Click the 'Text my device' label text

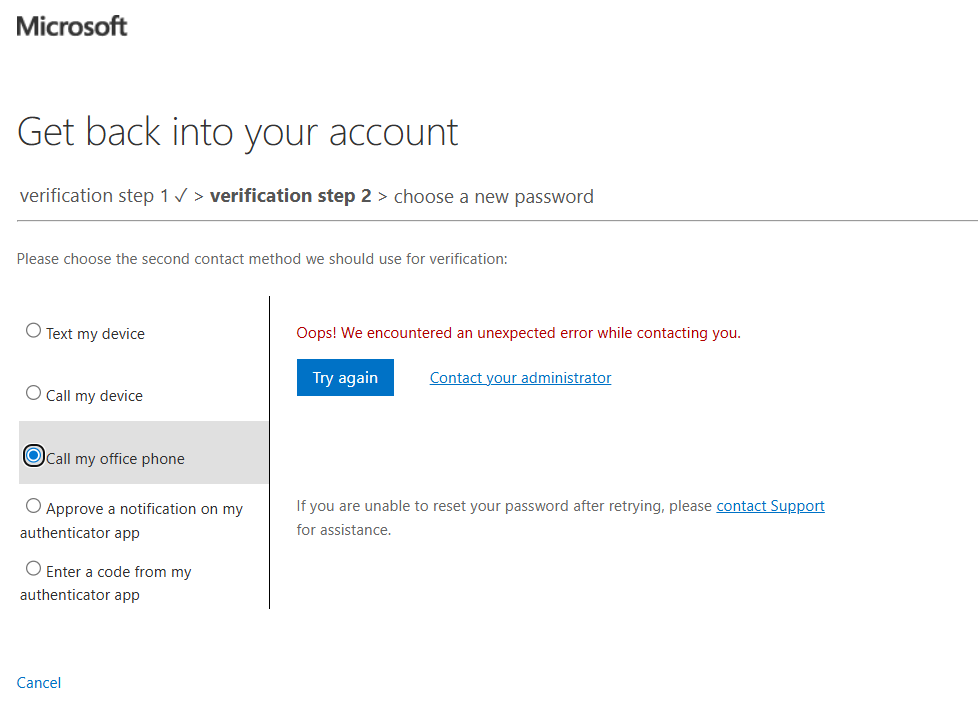coord(95,334)
